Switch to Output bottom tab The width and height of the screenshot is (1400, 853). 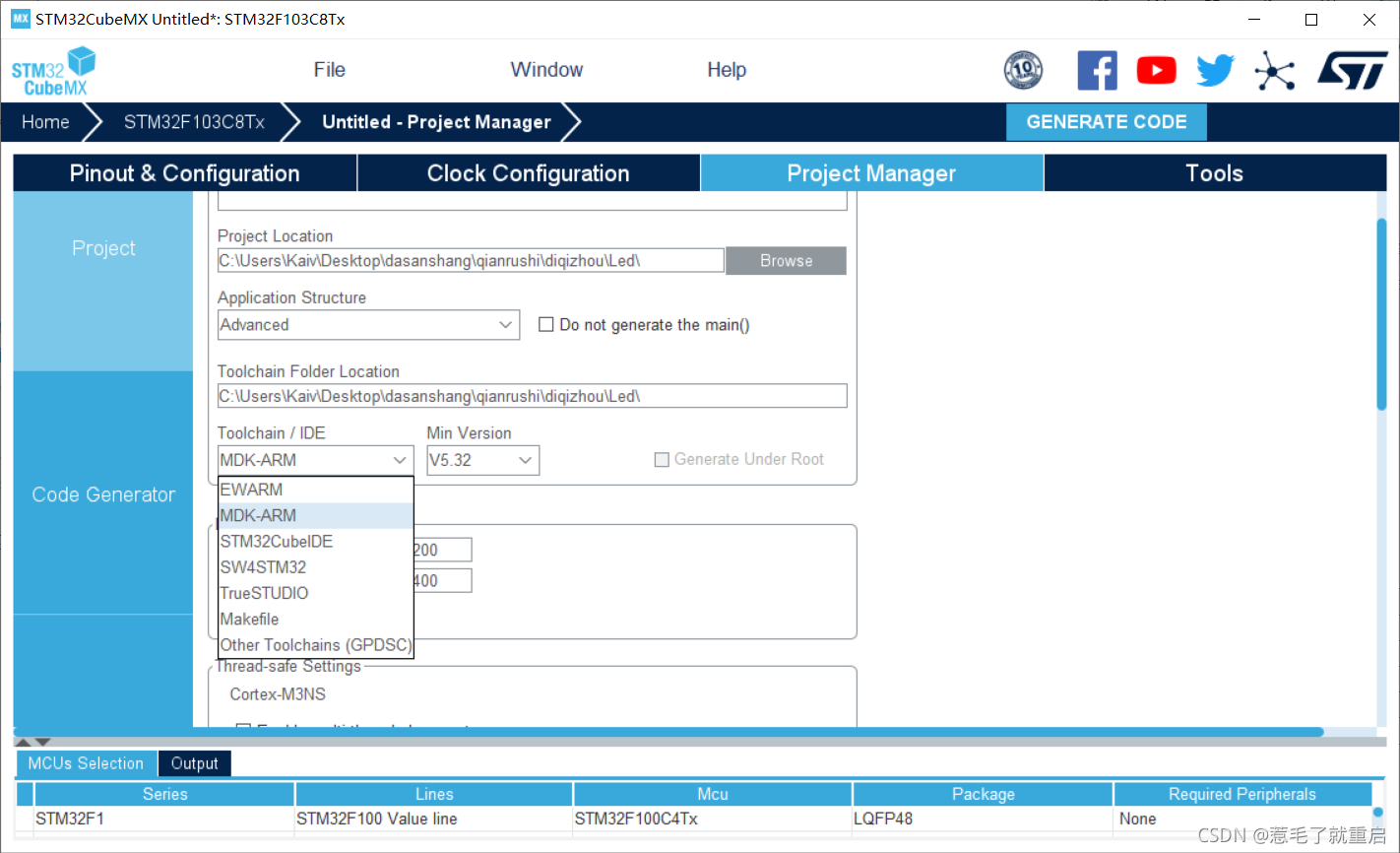click(x=195, y=763)
